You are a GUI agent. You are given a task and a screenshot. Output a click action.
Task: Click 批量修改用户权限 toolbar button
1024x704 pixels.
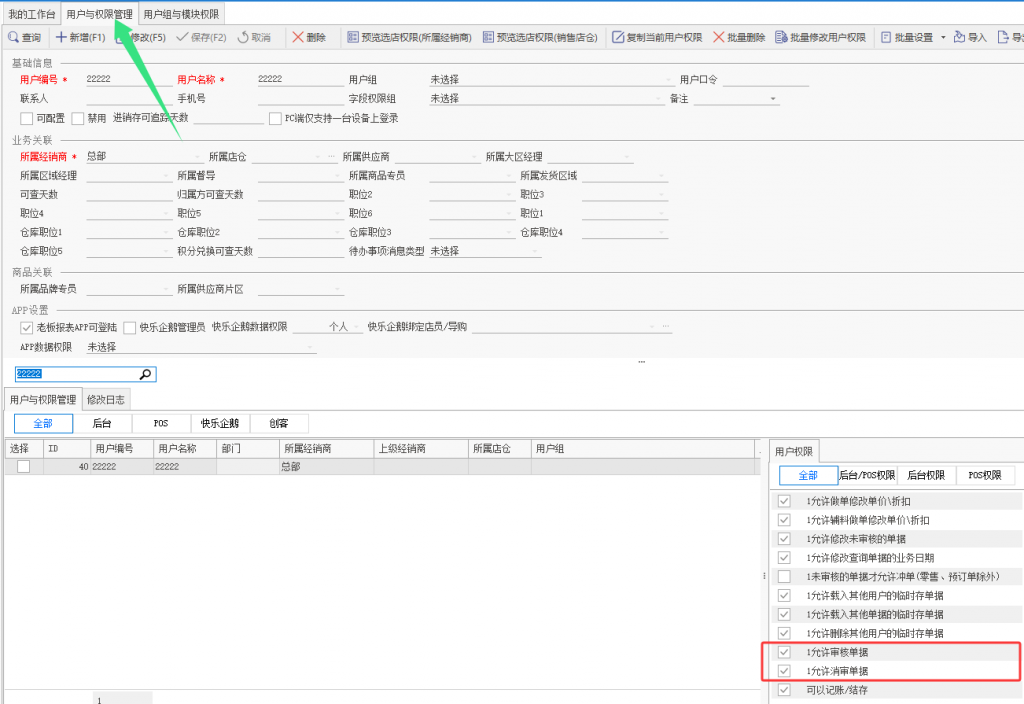coord(820,37)
